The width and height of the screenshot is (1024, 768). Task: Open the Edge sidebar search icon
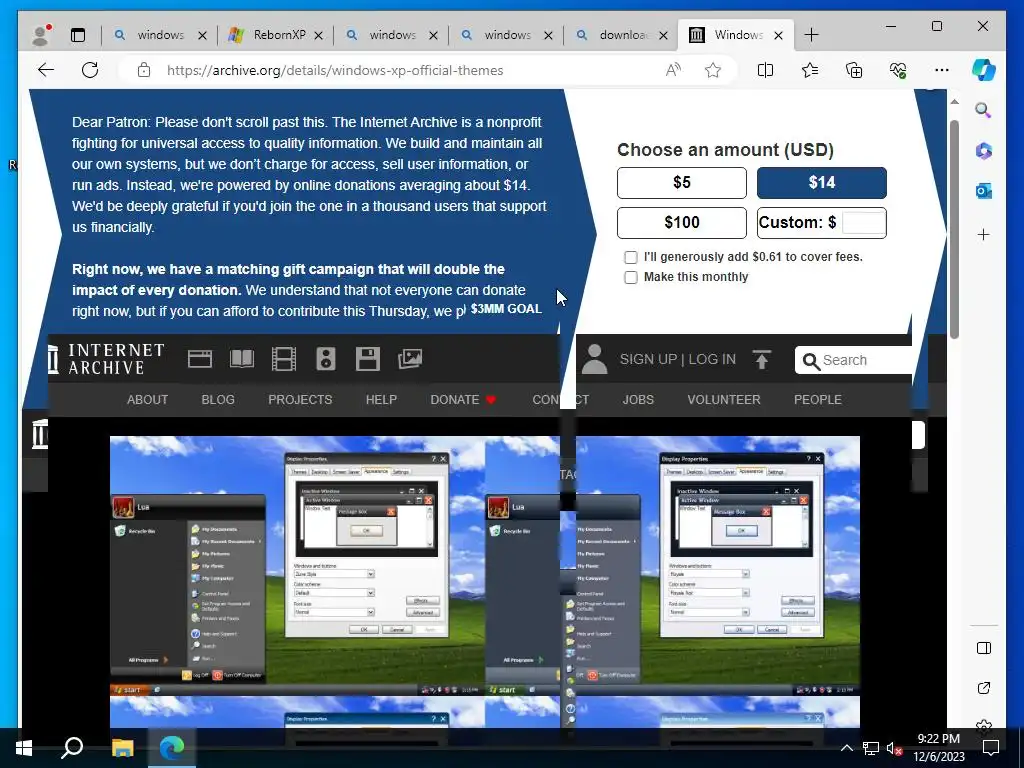(x=984, y=110)
